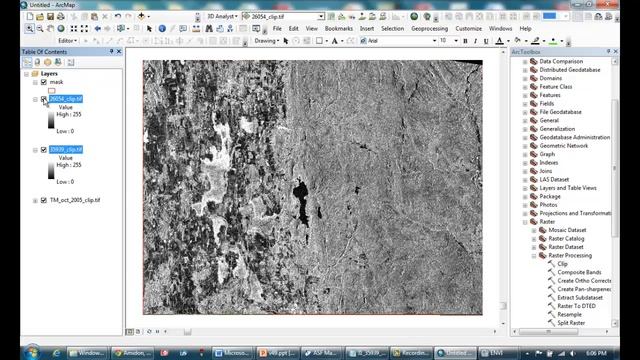Screen dimensions: 640x360
Task: Collapse the Raster Processing toolset
Action: (x=534, y=256)
